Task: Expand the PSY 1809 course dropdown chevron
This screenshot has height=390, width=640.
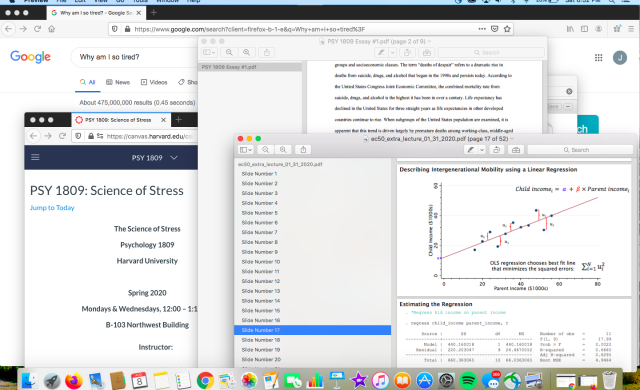Action: tap(174, 157)
